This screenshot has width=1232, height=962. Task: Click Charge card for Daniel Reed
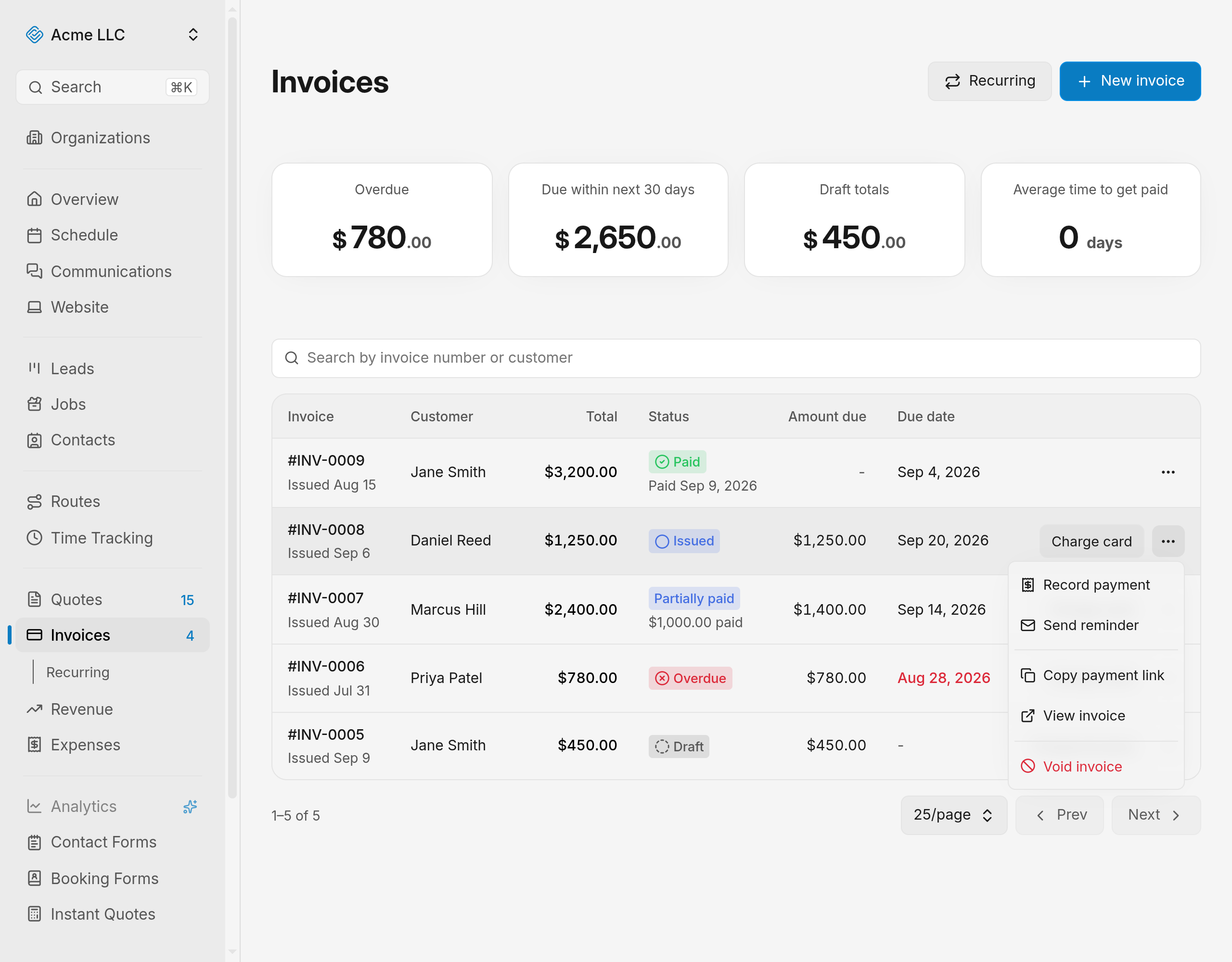(1091, 541)
